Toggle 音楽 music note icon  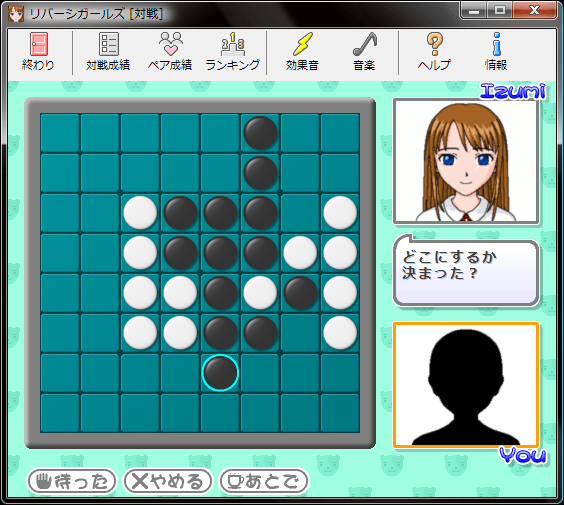click(x=364, y=44)
